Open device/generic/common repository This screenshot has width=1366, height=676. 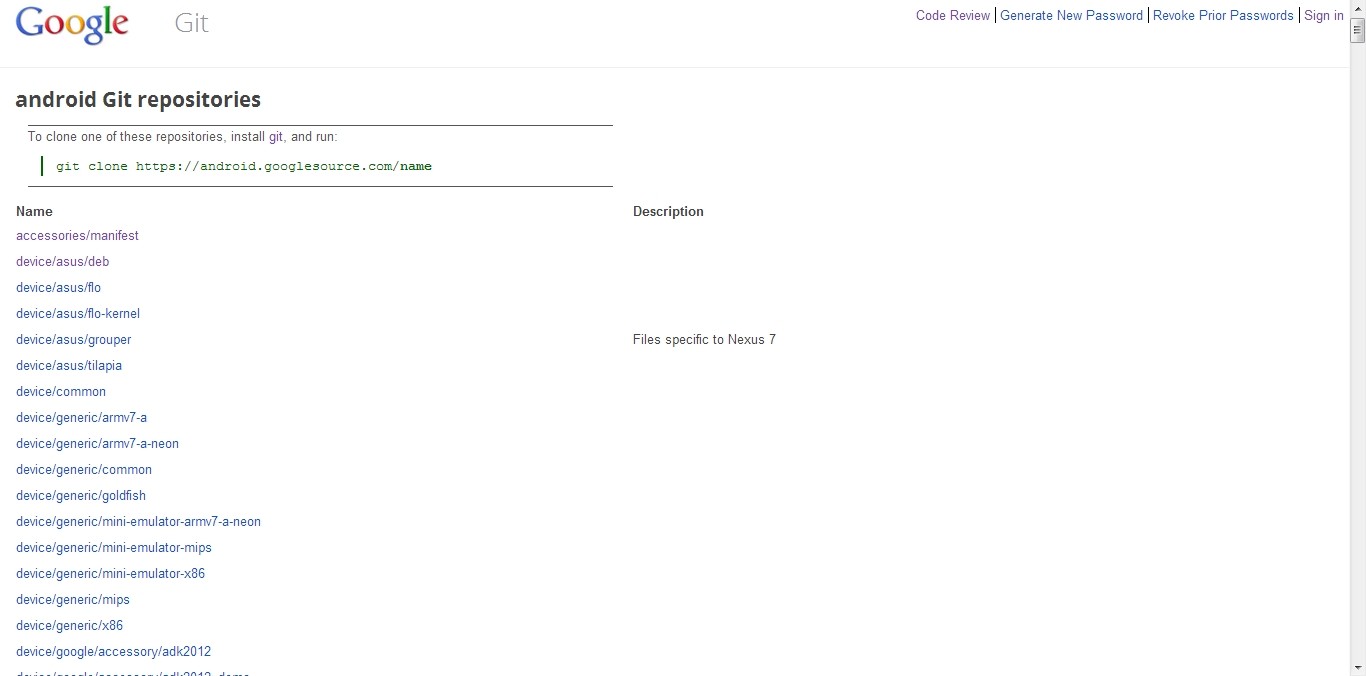[84, 470]
